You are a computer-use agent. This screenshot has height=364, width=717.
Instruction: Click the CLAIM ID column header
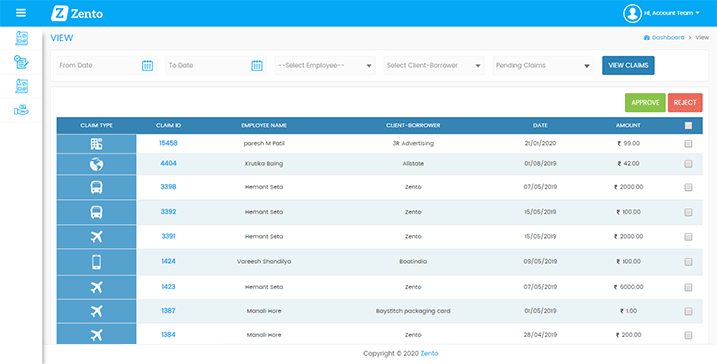coord(168,125)
